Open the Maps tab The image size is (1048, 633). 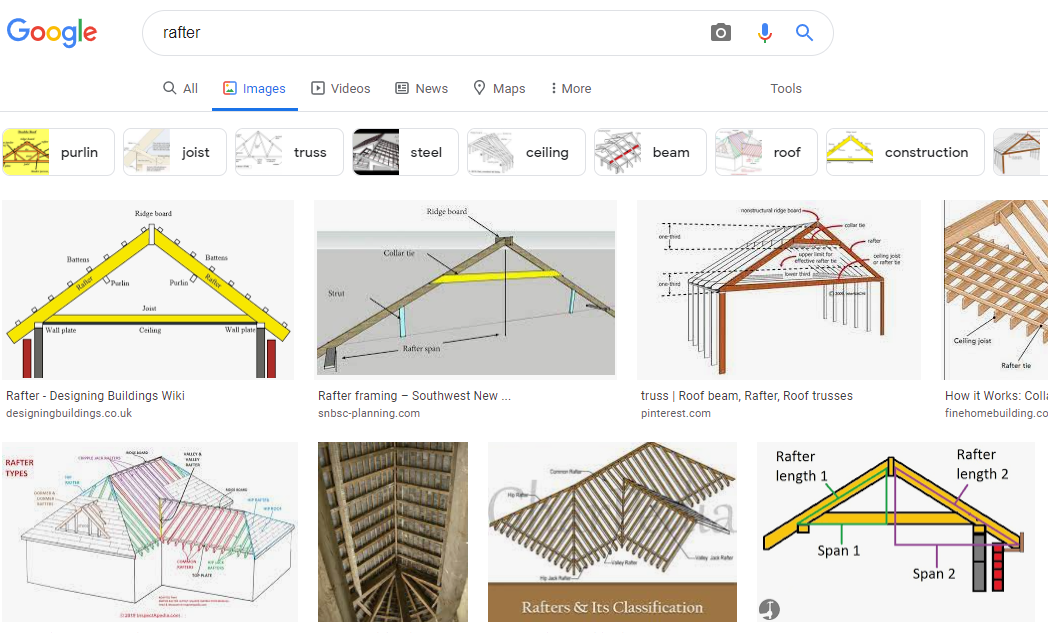point(499,88)
